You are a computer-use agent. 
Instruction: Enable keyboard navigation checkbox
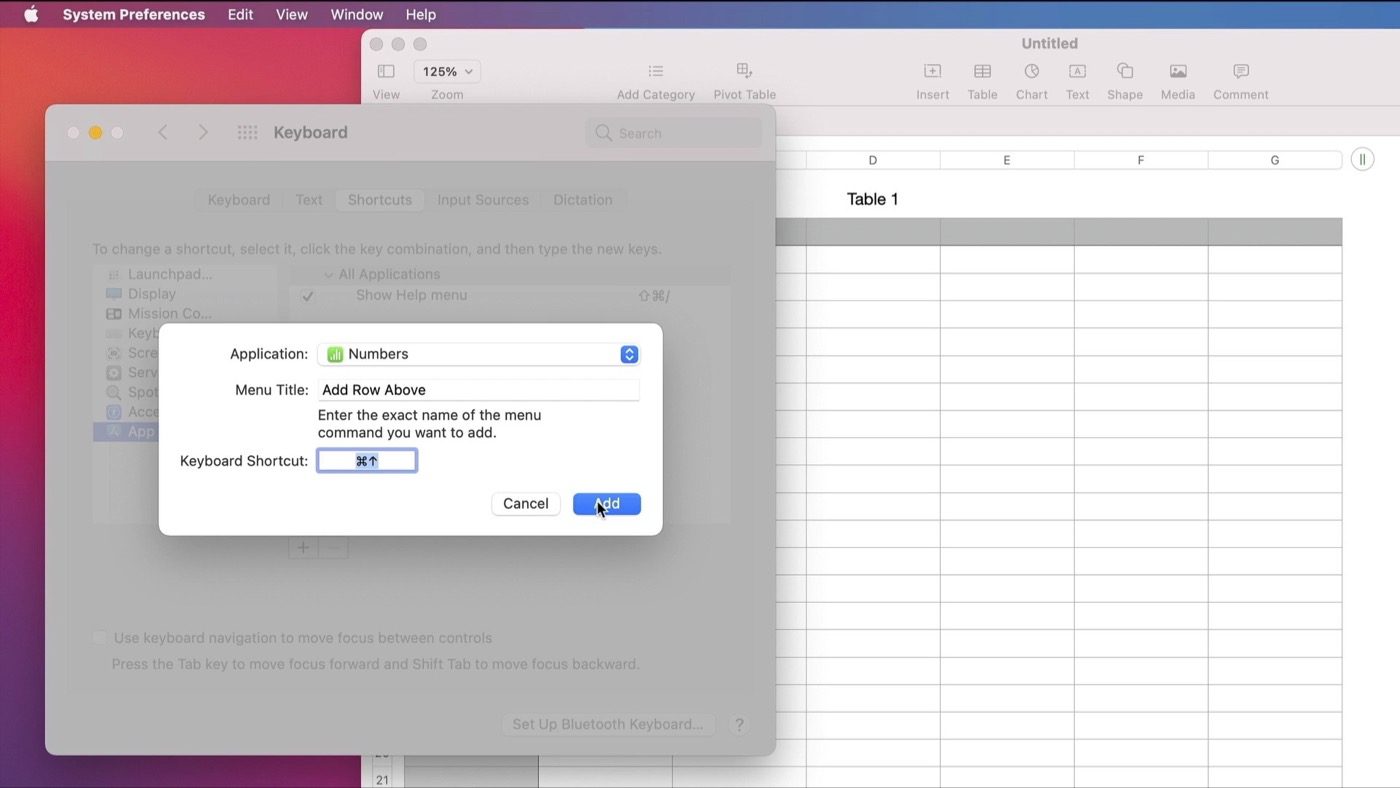(x=100, y=638)
